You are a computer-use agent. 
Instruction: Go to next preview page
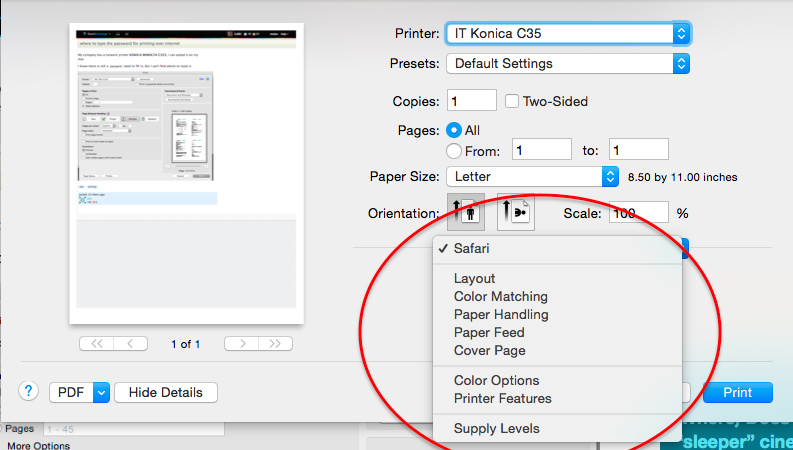tap(241, 344)
